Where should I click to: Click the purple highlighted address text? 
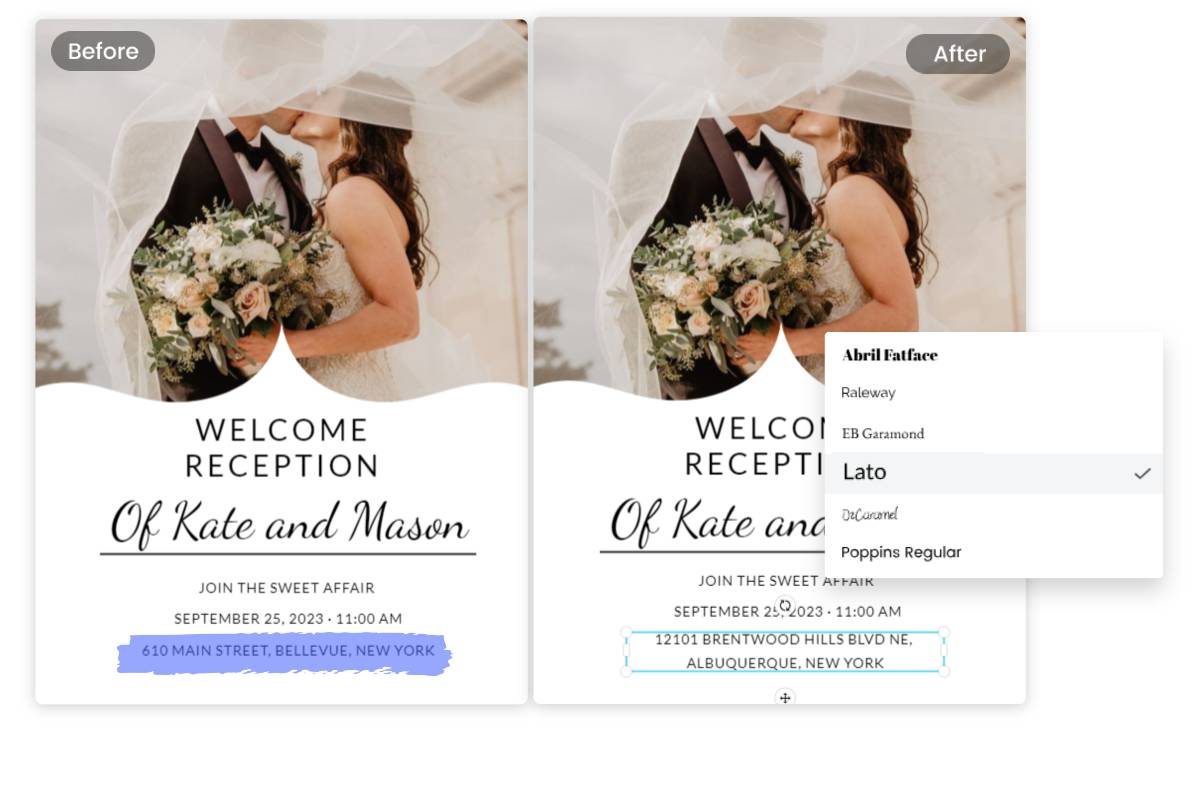click(x=284, y=651)
